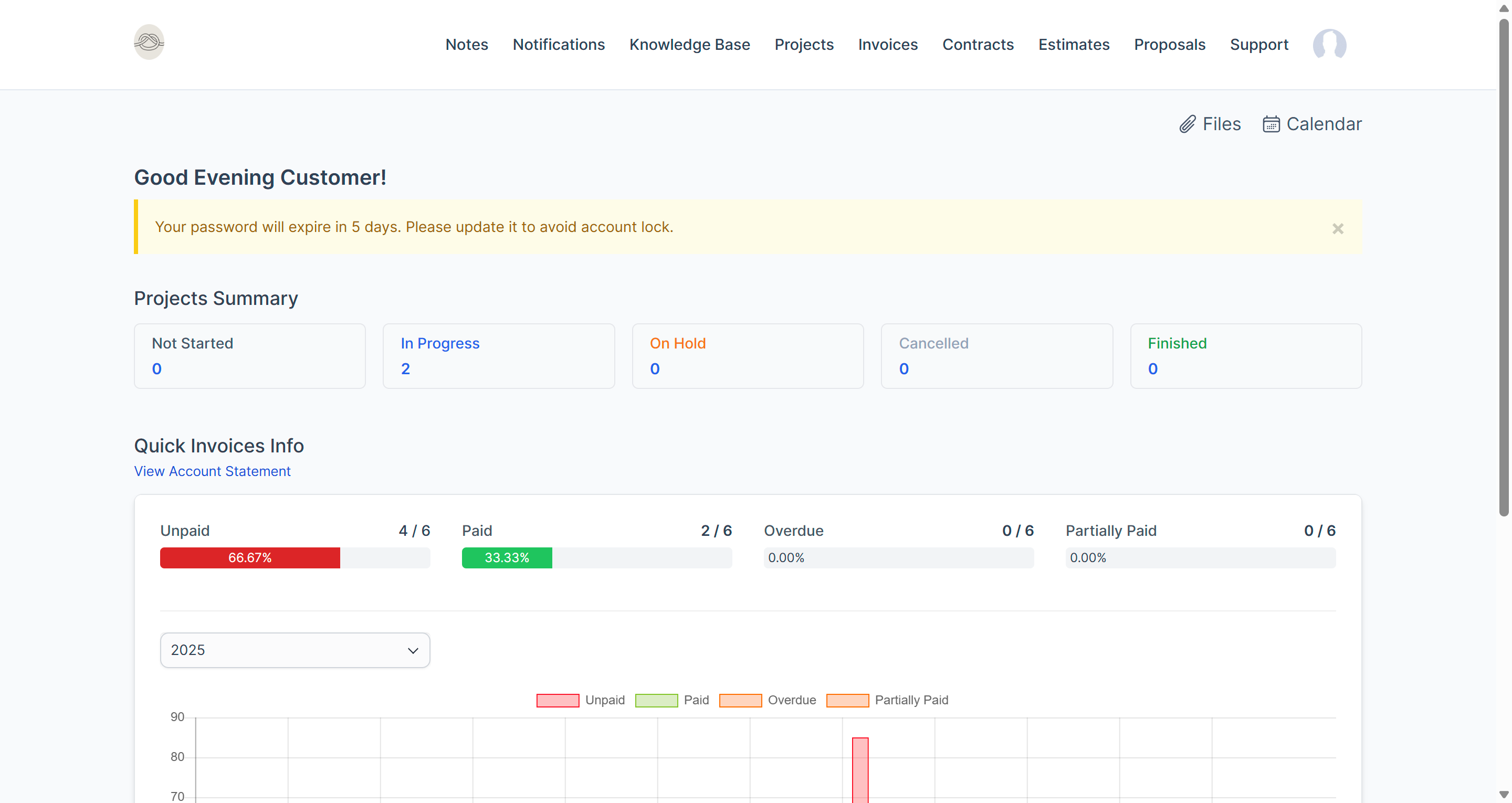This screenshot has height=803, width=1512.
Task: Click the On Hold projects card
Action: click(747, 356)
